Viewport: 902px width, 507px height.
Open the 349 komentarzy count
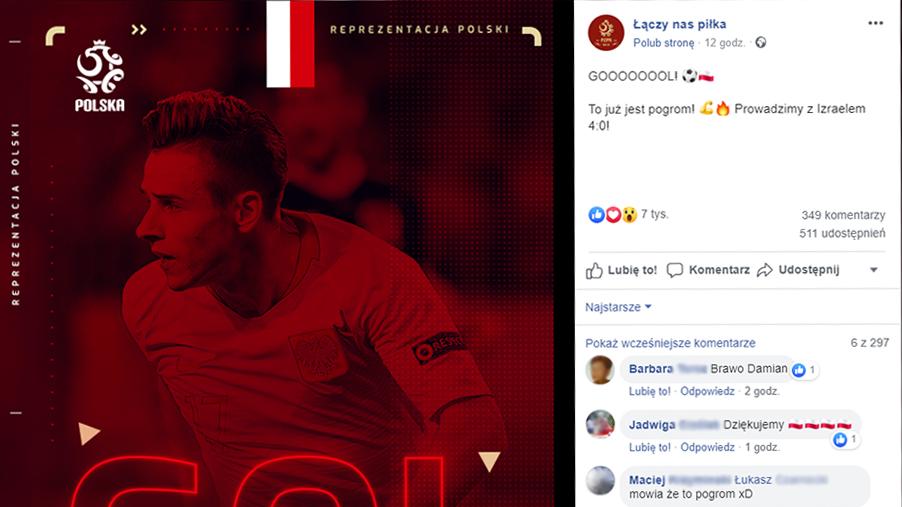tap(843, 215)
